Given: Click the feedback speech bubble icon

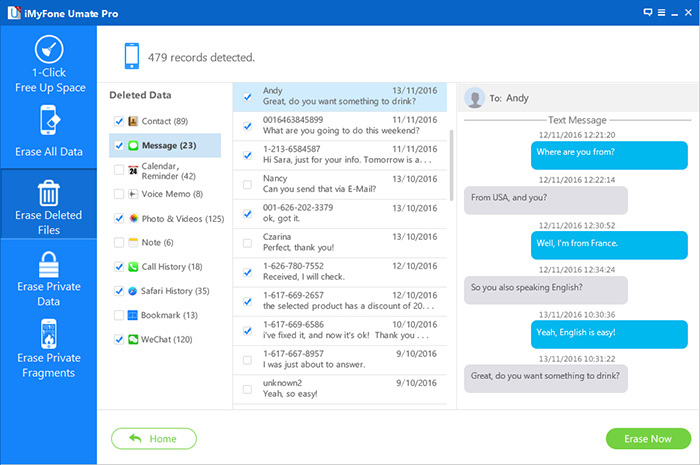Looking at the screenshot, I should (647, 12).
